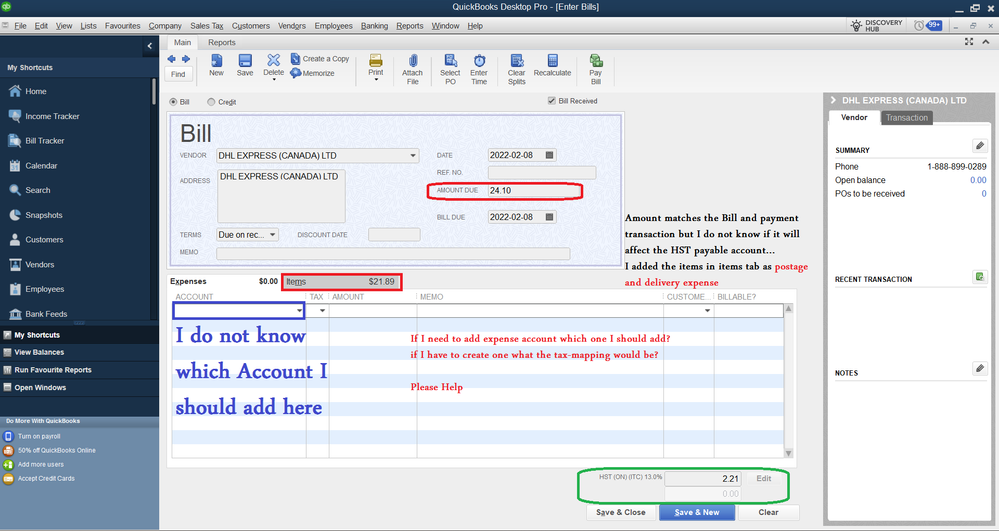Switch to the Items tab
The height and width of the screenshot is (531, 999).
click(343, 281)
